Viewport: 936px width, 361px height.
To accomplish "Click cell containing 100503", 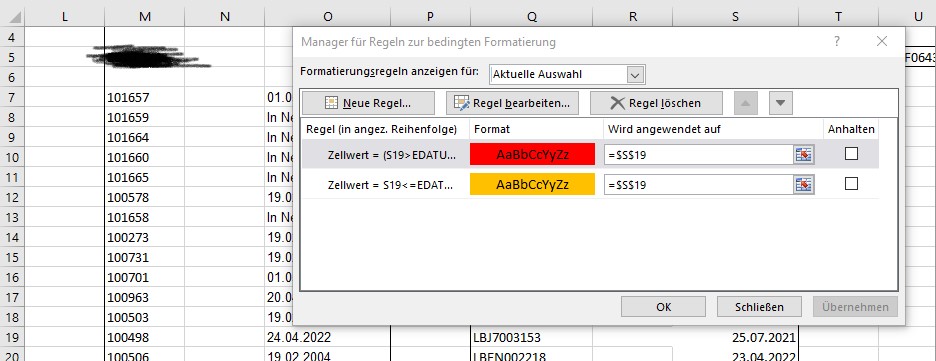I will [x=144, y=317].
